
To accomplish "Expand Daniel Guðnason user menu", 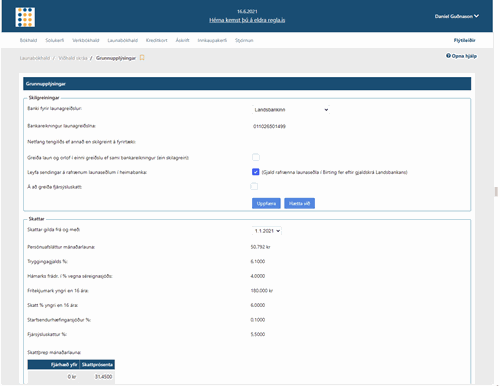I will tap(457, 16).
